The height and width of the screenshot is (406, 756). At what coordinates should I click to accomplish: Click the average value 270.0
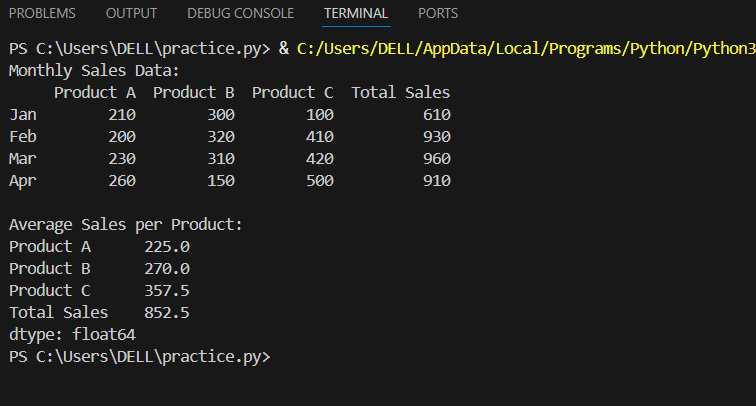(x=167, y=269)
